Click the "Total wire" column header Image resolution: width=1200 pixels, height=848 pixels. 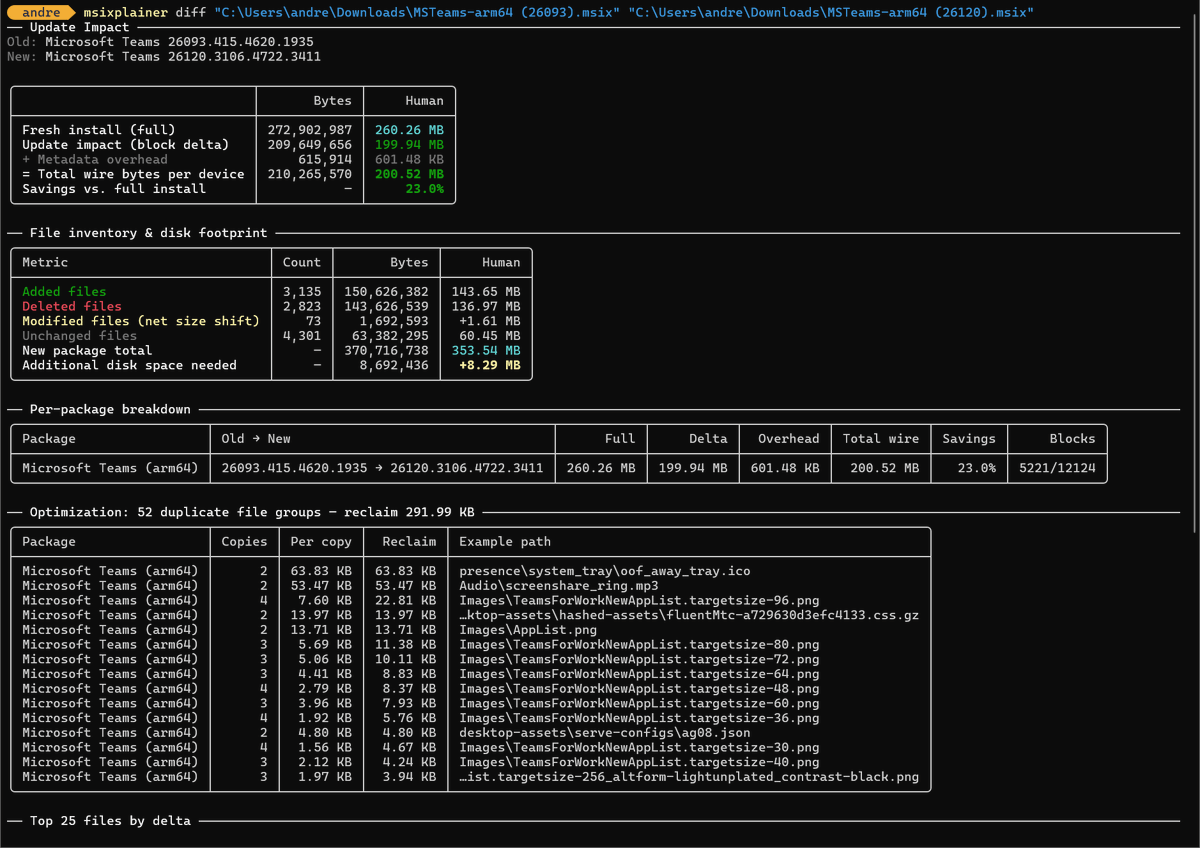880,438
